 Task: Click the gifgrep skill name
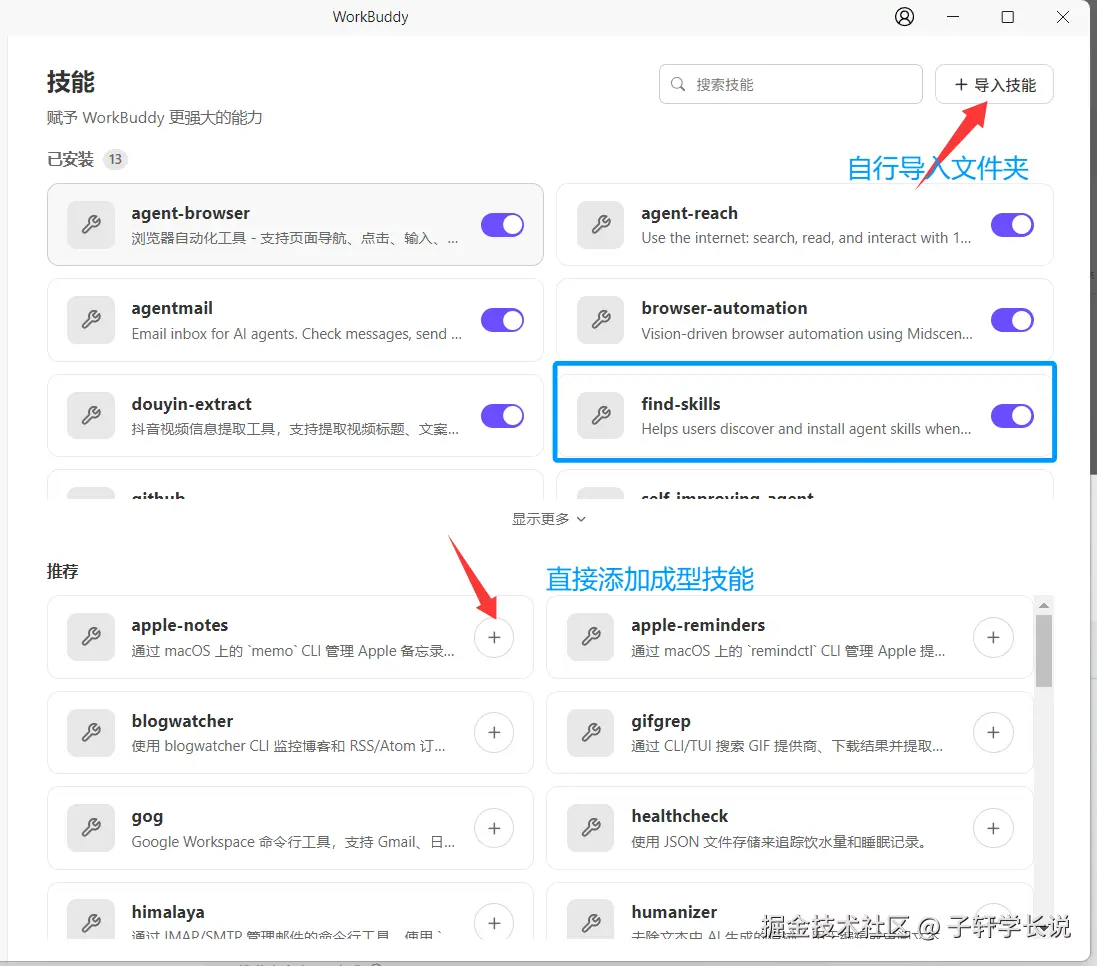[660, 721]
